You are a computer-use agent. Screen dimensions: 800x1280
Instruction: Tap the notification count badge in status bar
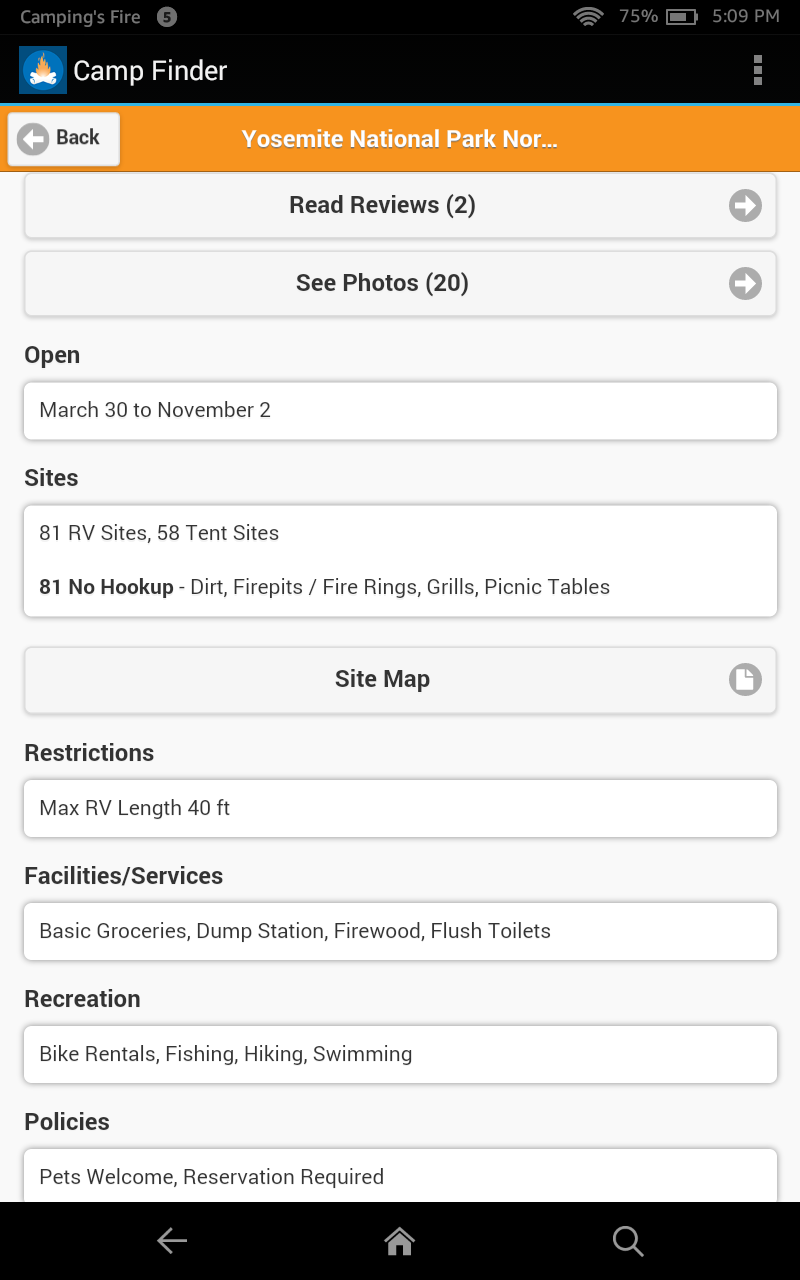pos(167,17)
